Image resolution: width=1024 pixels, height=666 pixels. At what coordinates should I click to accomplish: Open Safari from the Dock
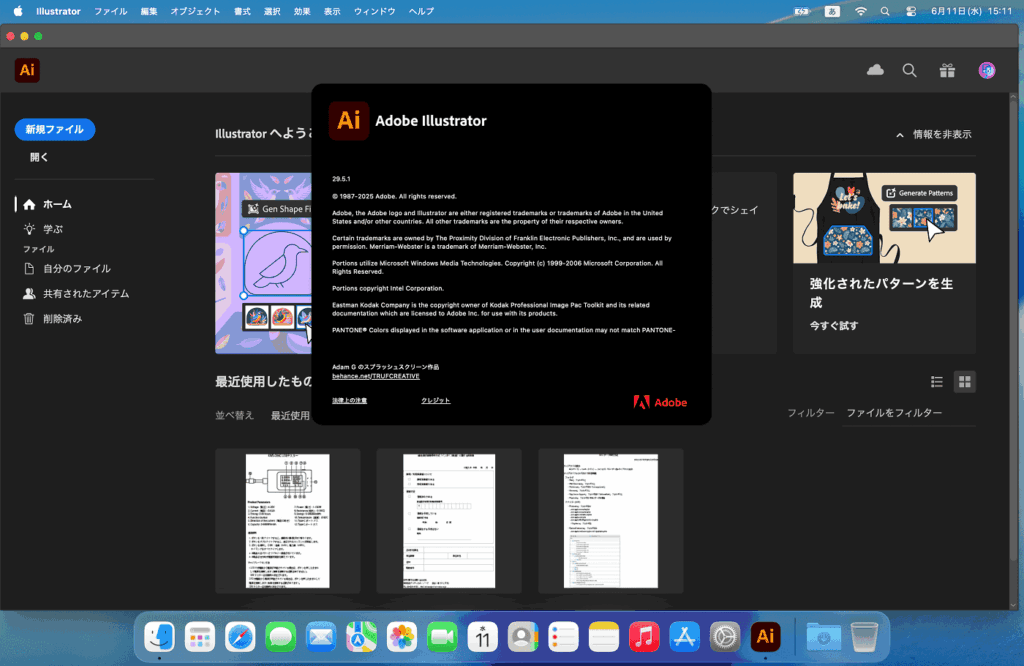pyautogui.click(x=240, y=637)
